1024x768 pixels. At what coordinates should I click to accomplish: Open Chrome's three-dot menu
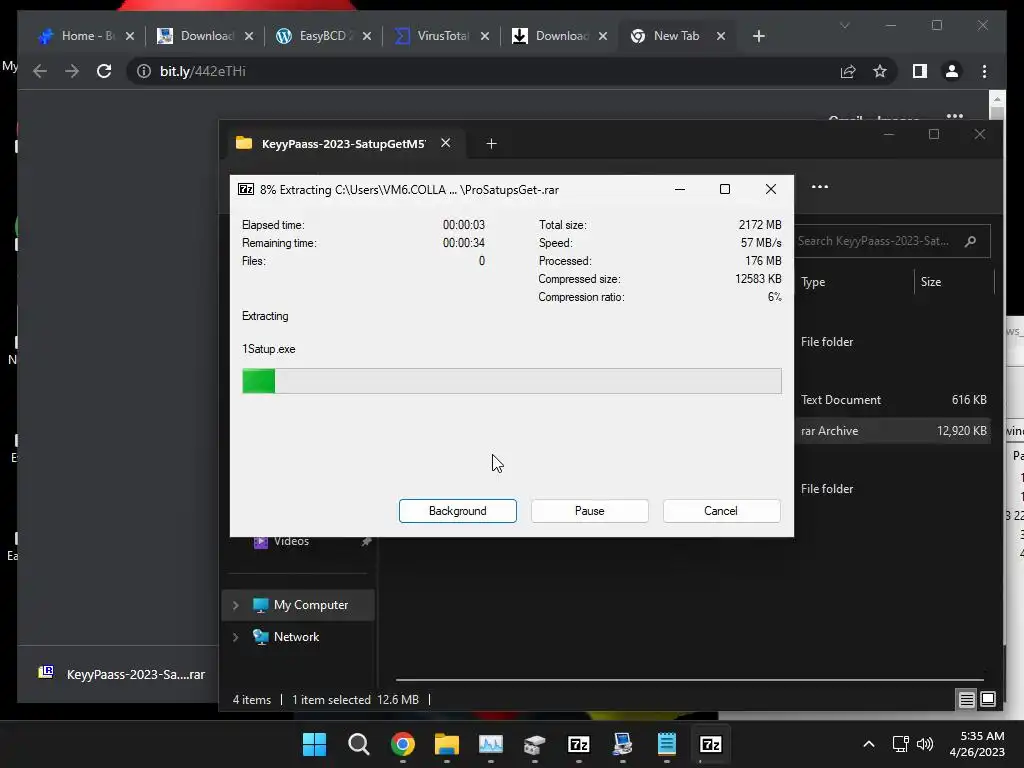click(984, 71)
